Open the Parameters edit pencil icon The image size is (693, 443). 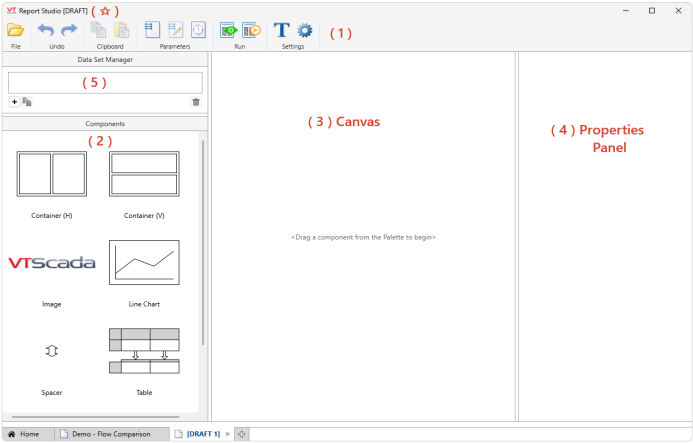[175, 30]
